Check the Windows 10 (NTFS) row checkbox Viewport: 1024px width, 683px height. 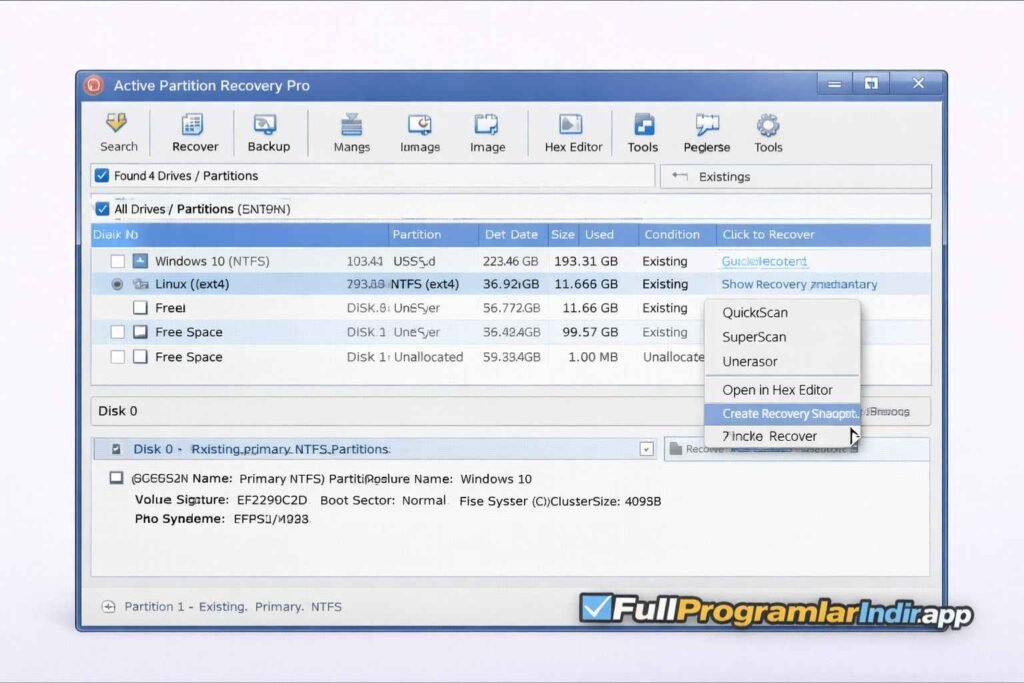pos(116,259)
